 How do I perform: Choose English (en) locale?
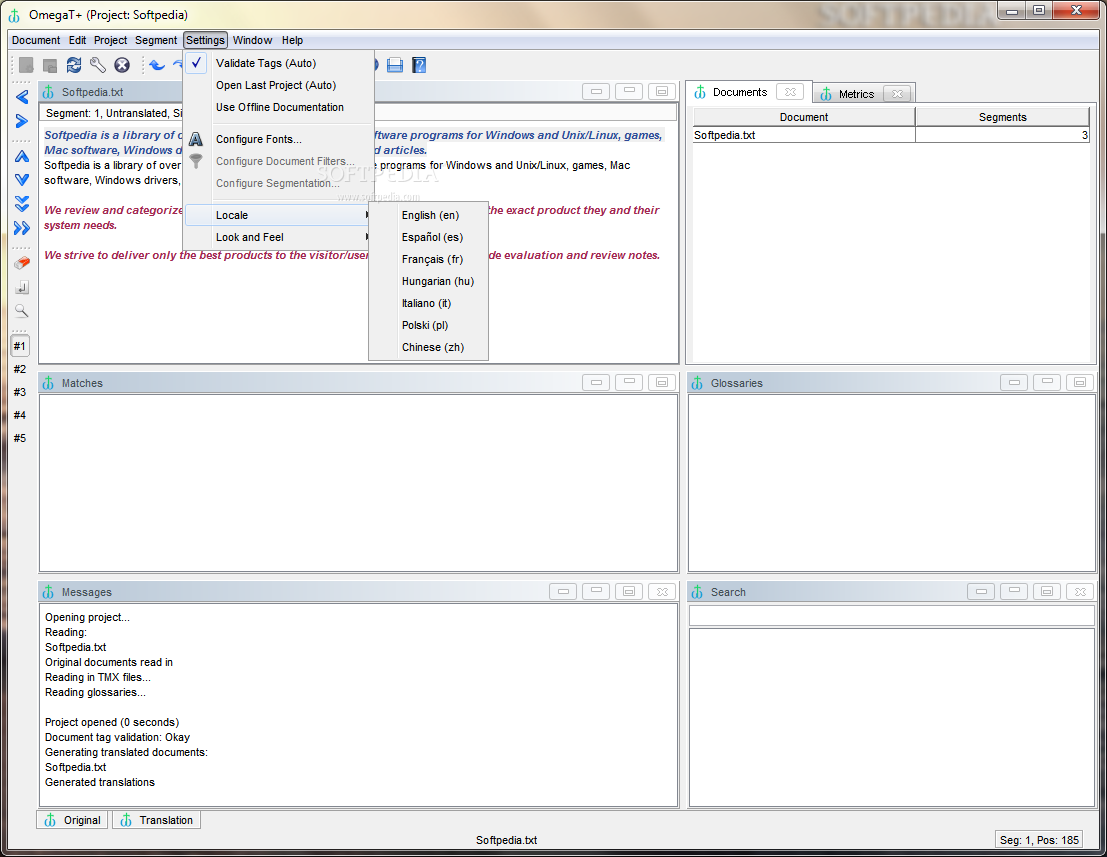[429, 215]
